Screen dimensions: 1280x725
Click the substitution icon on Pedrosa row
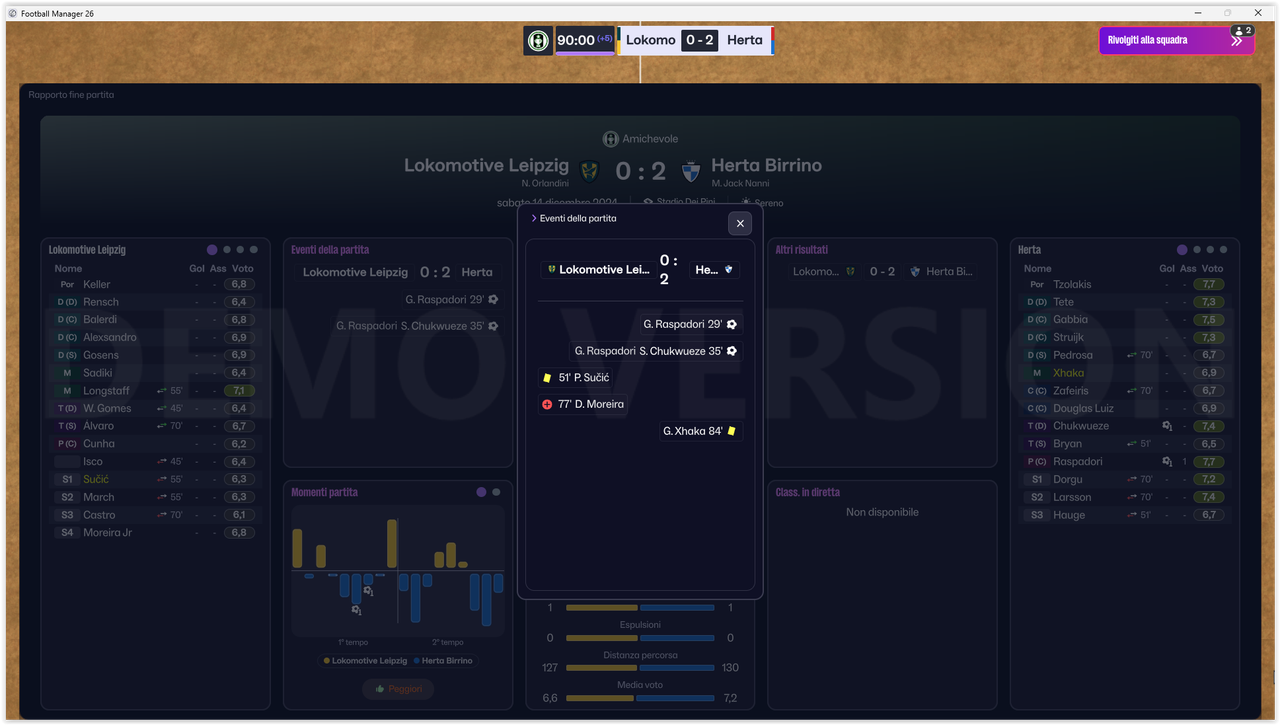[1132, 355]
